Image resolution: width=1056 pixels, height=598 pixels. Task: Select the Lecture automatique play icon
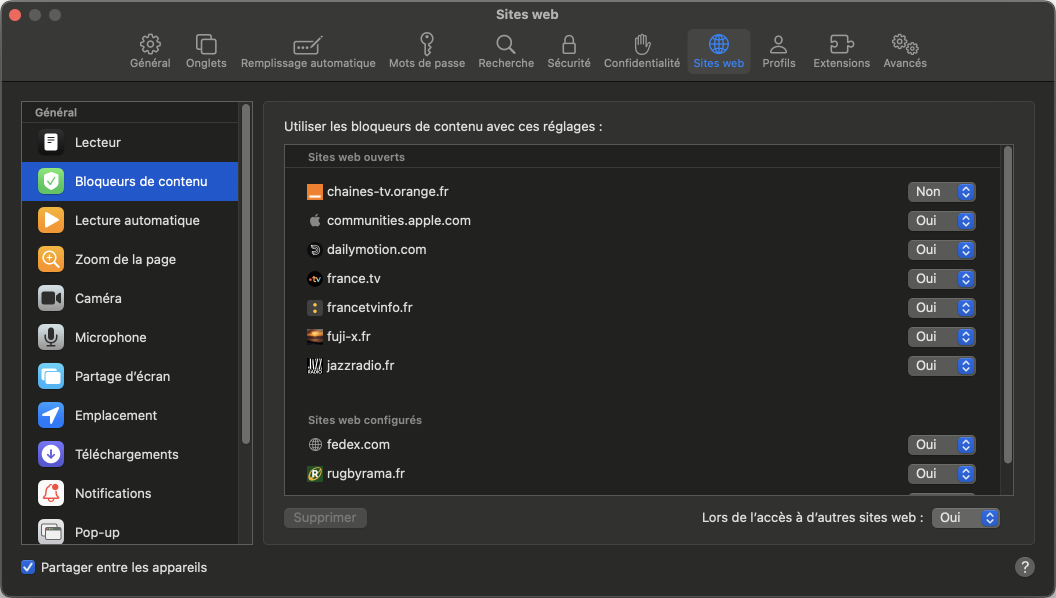(x=51, y=220)
